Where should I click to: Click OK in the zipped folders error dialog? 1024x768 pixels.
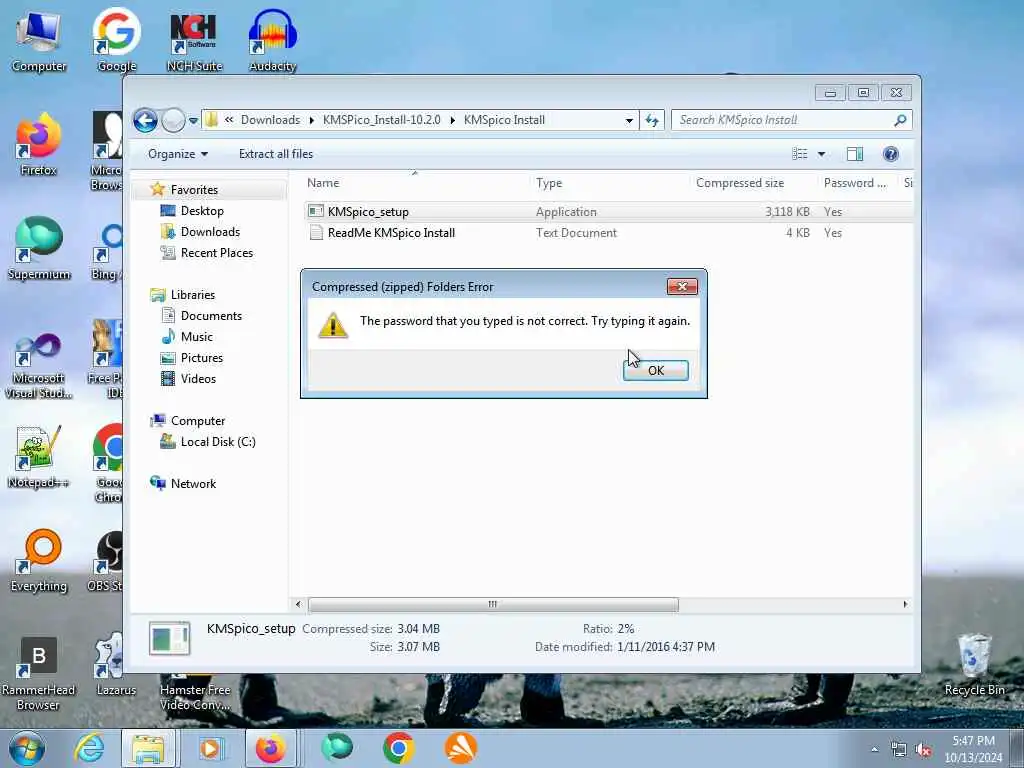pos(656,370)
